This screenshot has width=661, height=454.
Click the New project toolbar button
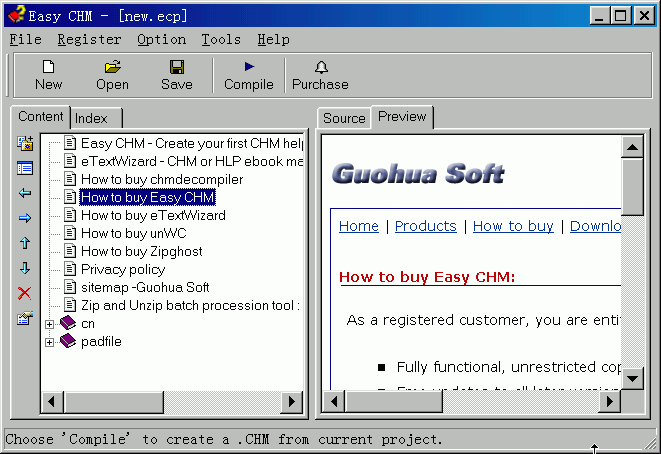coord(48,75)
